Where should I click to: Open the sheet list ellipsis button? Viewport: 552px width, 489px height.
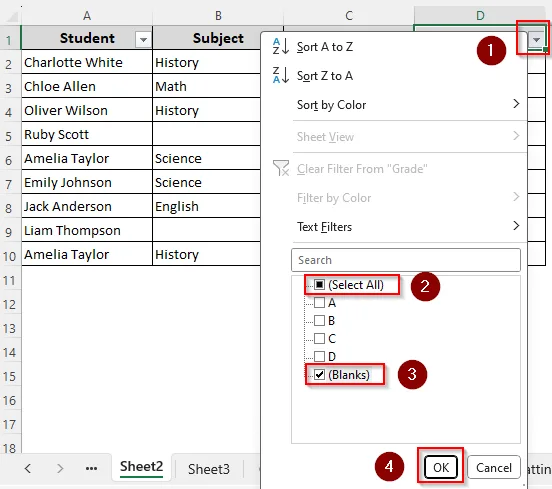pyautogui.click(x=92, y=468)
